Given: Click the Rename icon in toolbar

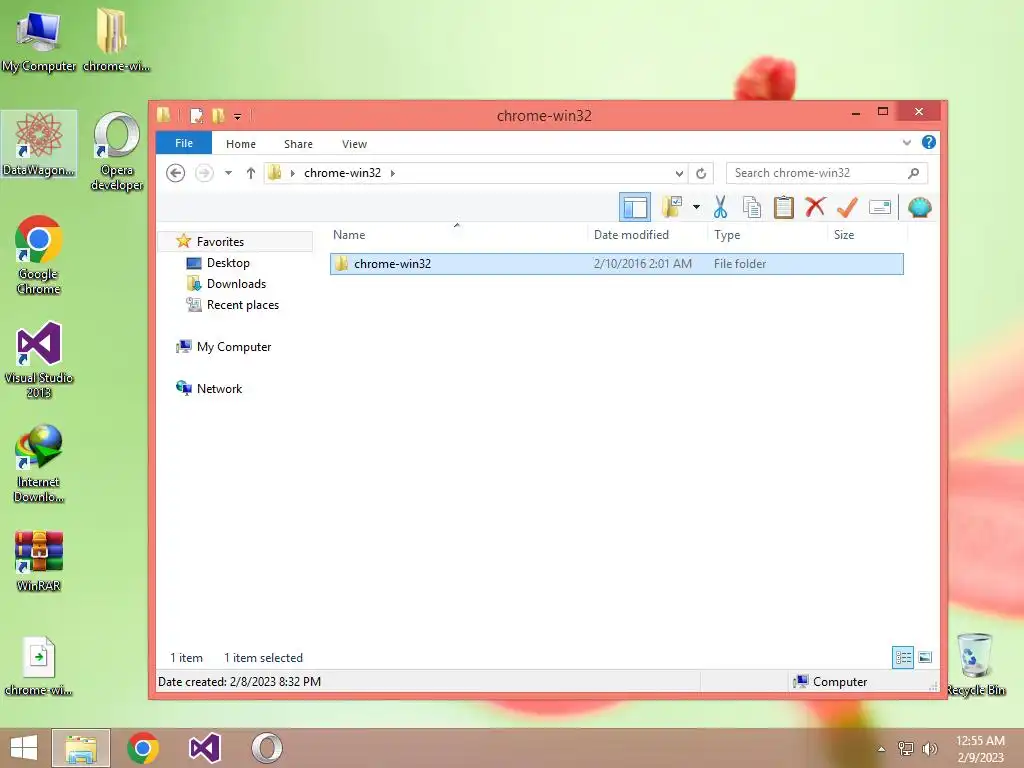Looking at the screenshot, I should pos(880,208).
